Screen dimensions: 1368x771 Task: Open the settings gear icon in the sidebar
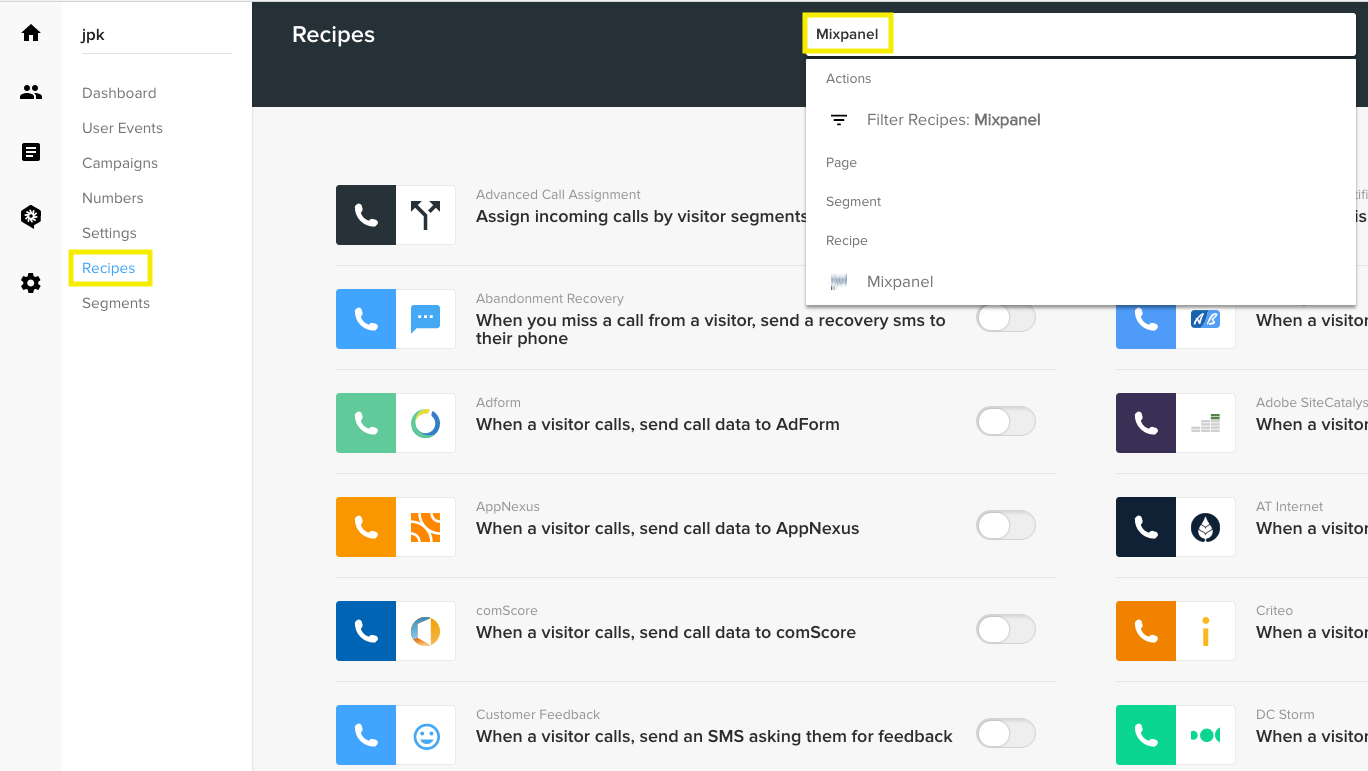[31, 283]
